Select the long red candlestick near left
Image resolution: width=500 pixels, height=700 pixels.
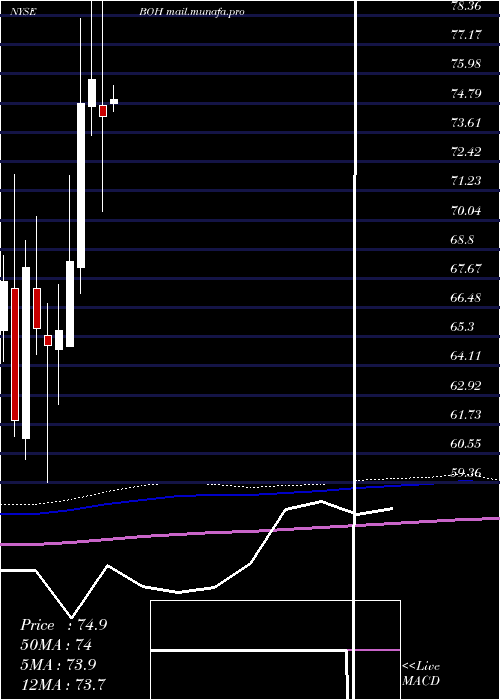pyautogui.click(x=15, y=354)
